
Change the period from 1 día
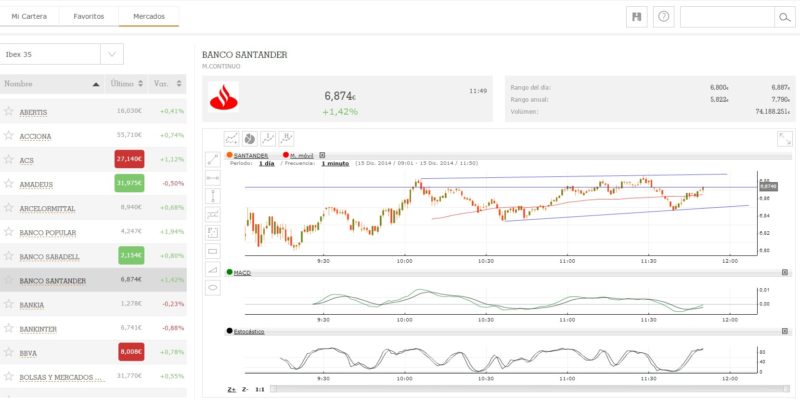pyautogui.click(x=266, y=164)
